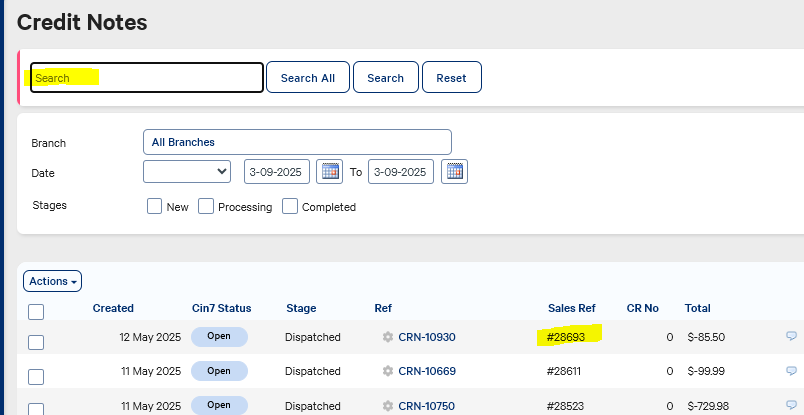804x415 pixels.
Task: Toggle the select-all header checkbox
Action: [36, 311]
